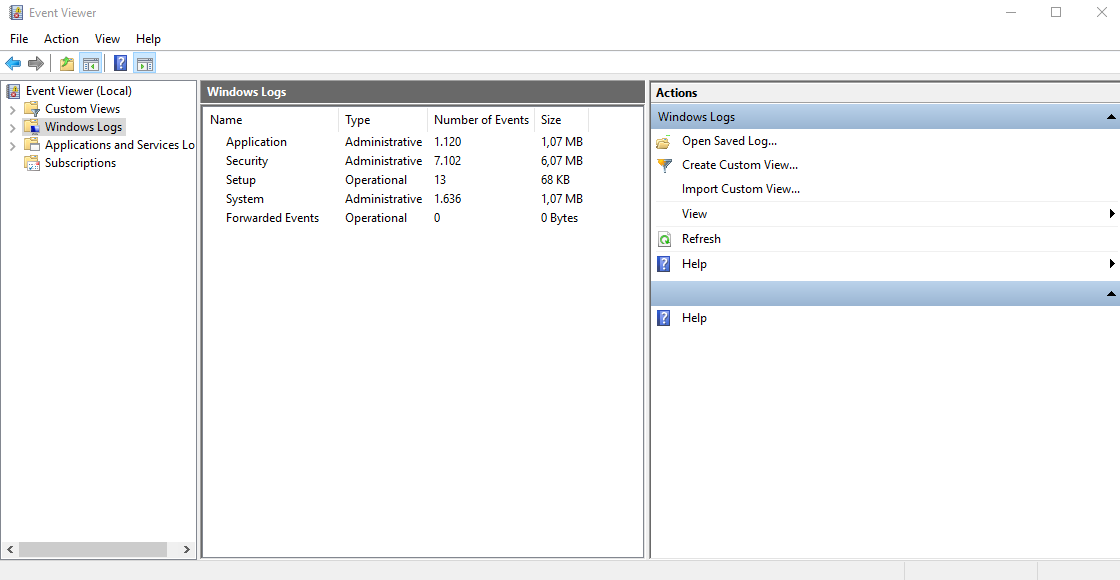Expand the Windows Logs tree node
1120x580 pixels.
click(12, 127)
